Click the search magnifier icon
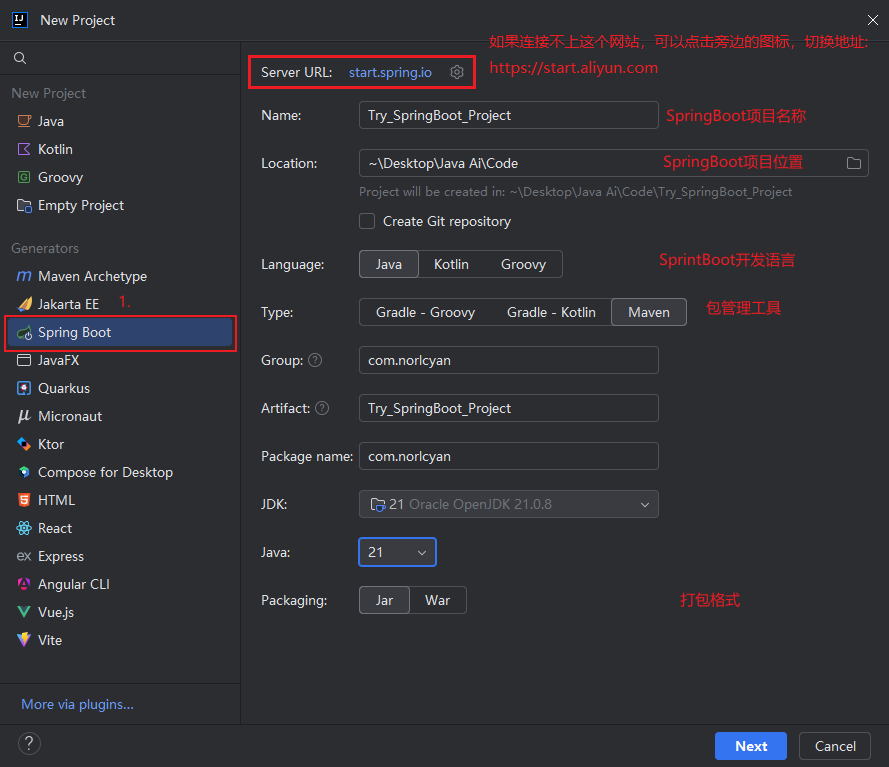The height and width of the screenshot is (767, 889). click(x=20, y=58)
